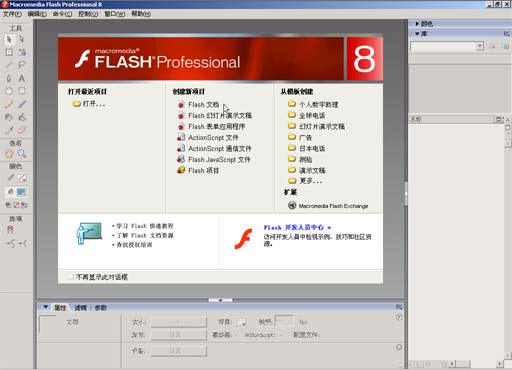The image size is (512, 370).
Task: Click the Straighten option icon
Action: tap(22, 244)
